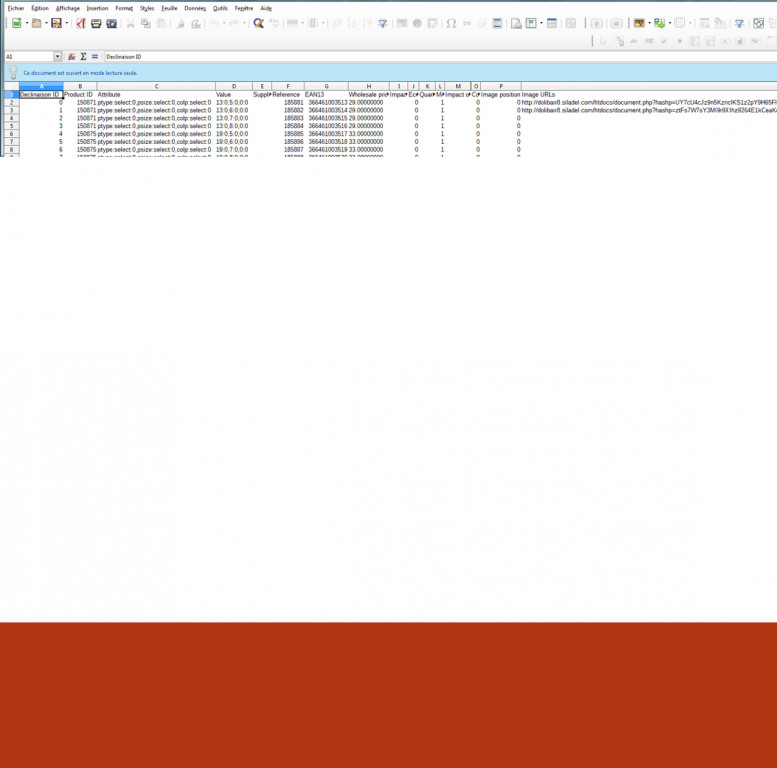Open the Function Wizard fx icon
This screenshot has height=768, width=777.
click(71, 57)
